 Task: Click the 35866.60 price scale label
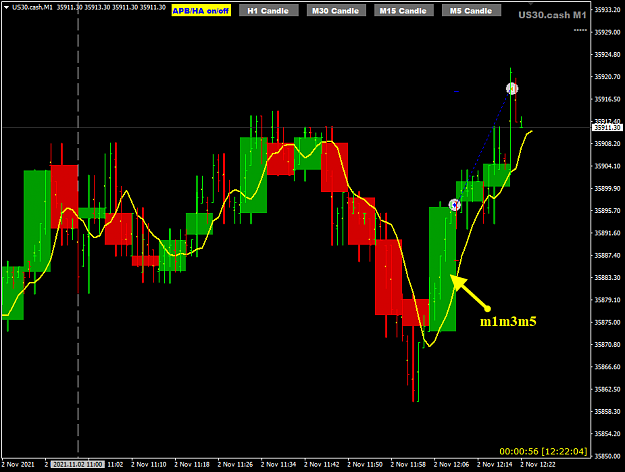(x=607, y=367)
